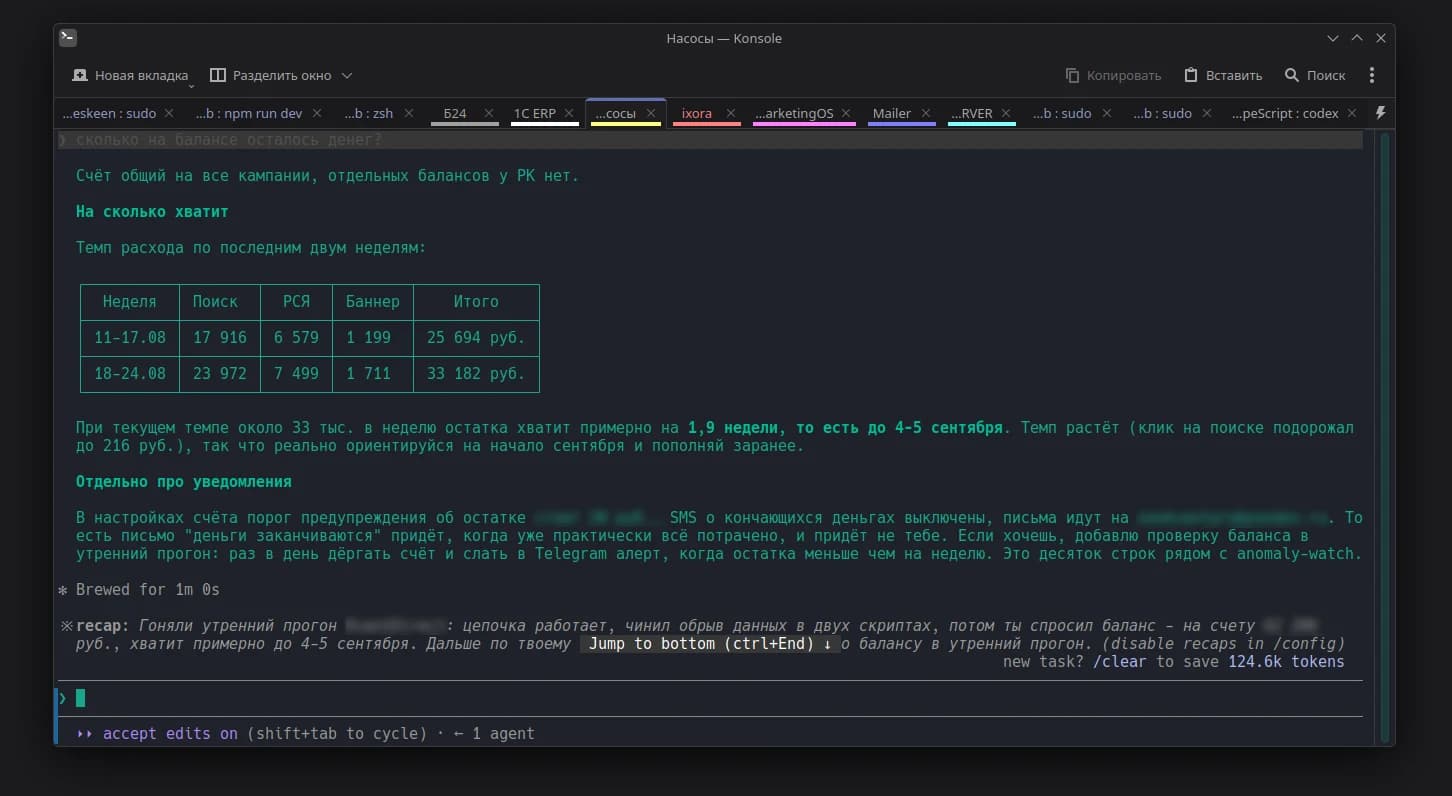Expand the Разделить окно chevron
Viewport: 1452px width, 796px height.
coord(347,75)
